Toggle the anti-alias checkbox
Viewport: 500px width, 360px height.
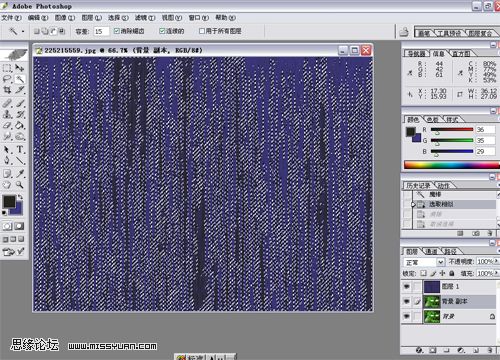pyautogui.click(x=116, y=31)
